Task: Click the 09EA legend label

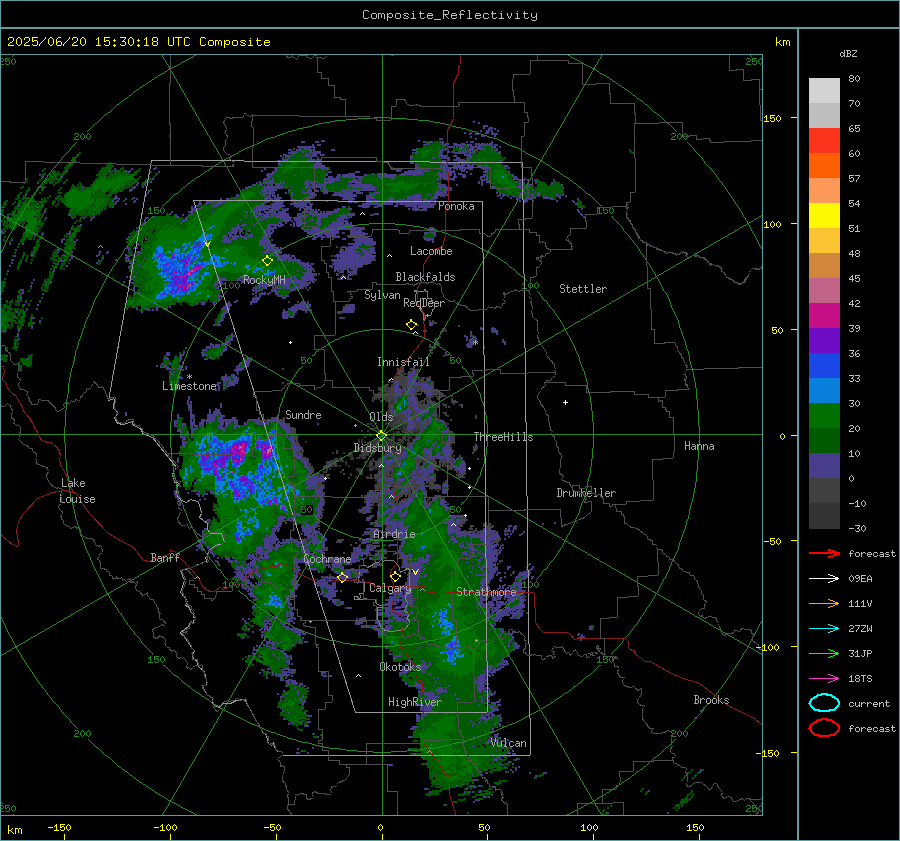Action: coord(860,578)
